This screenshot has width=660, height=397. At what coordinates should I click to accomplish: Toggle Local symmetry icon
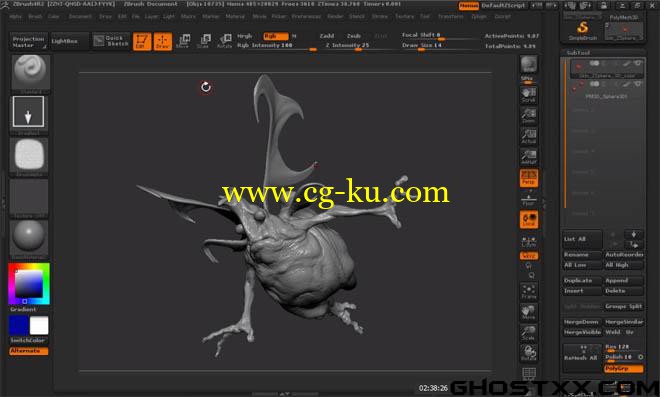(x=529, y=220)
